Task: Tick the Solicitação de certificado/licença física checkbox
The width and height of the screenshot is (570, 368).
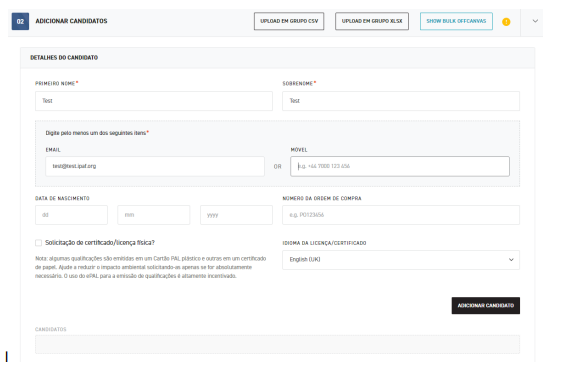Action: (x=38, y=243)
